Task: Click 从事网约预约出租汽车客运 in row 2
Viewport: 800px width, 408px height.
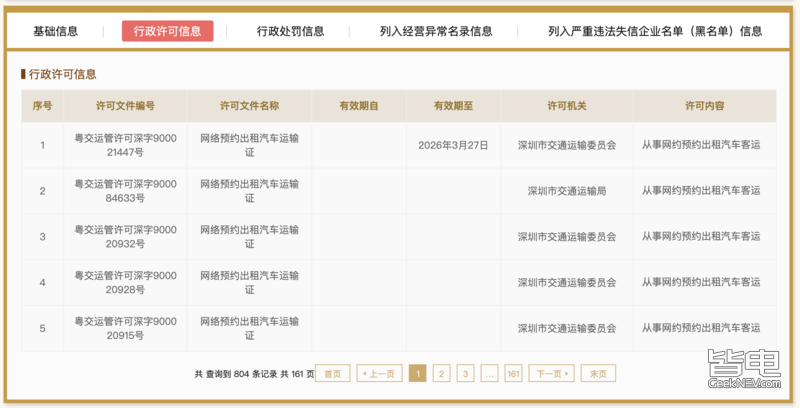Action: click(701, 191)
